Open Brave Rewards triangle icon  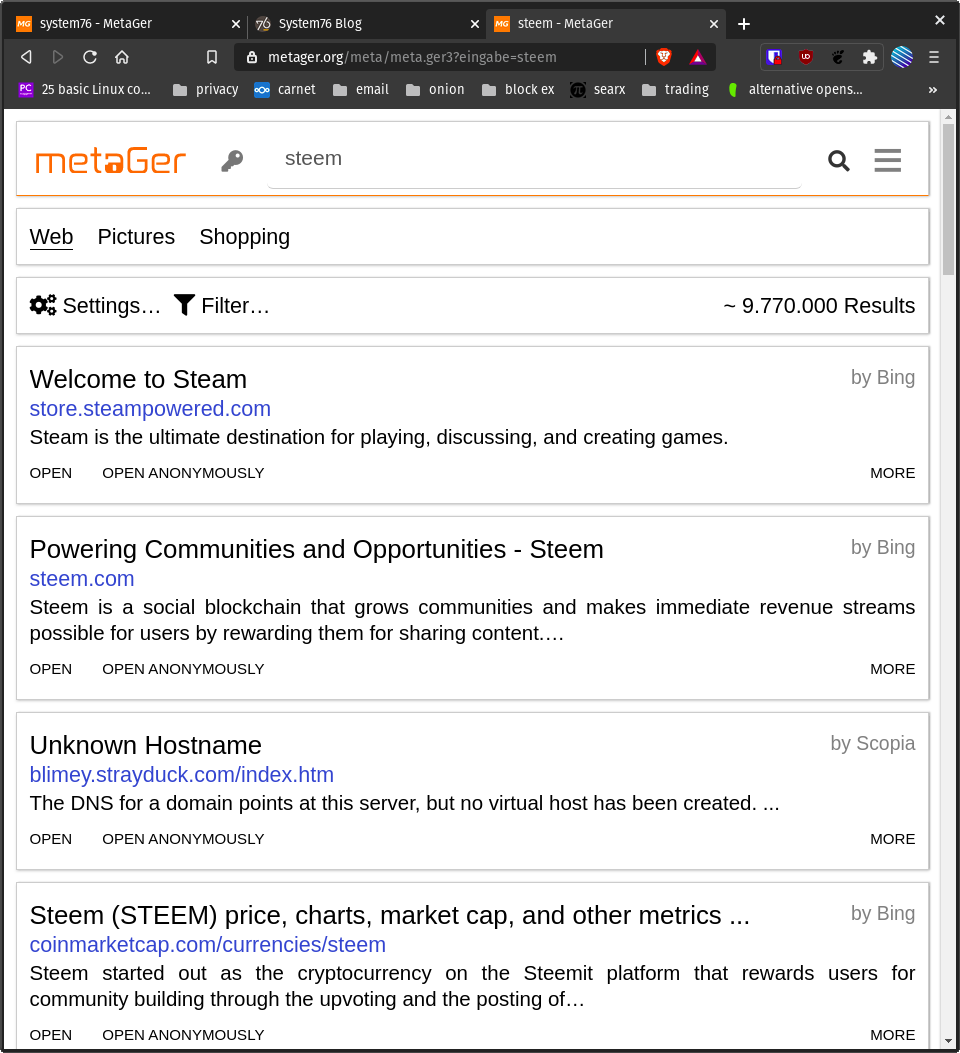698,57
